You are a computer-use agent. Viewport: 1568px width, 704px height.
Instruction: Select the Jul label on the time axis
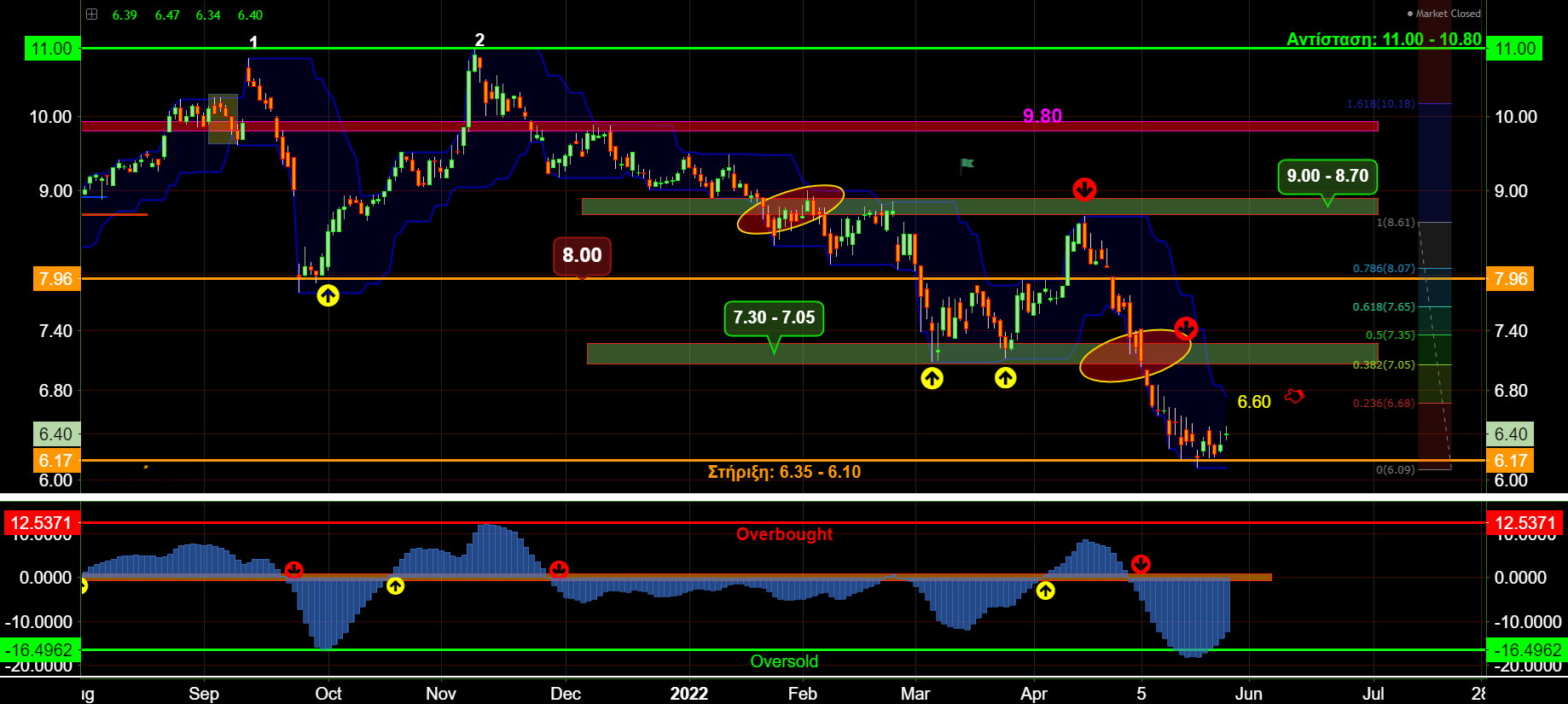click(x=1373, y=694)
